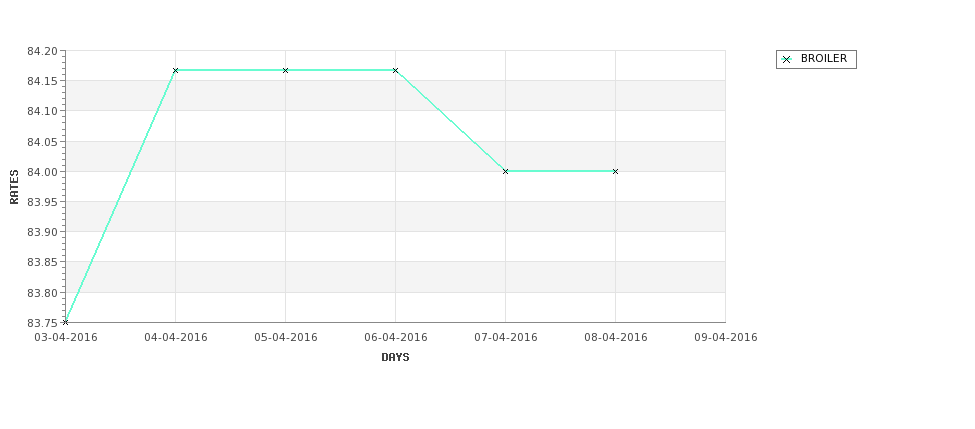Click the rising line segment after 03-04-2016
The height and width of the screenshot is (429, 975).
click(x=120, y=196)
